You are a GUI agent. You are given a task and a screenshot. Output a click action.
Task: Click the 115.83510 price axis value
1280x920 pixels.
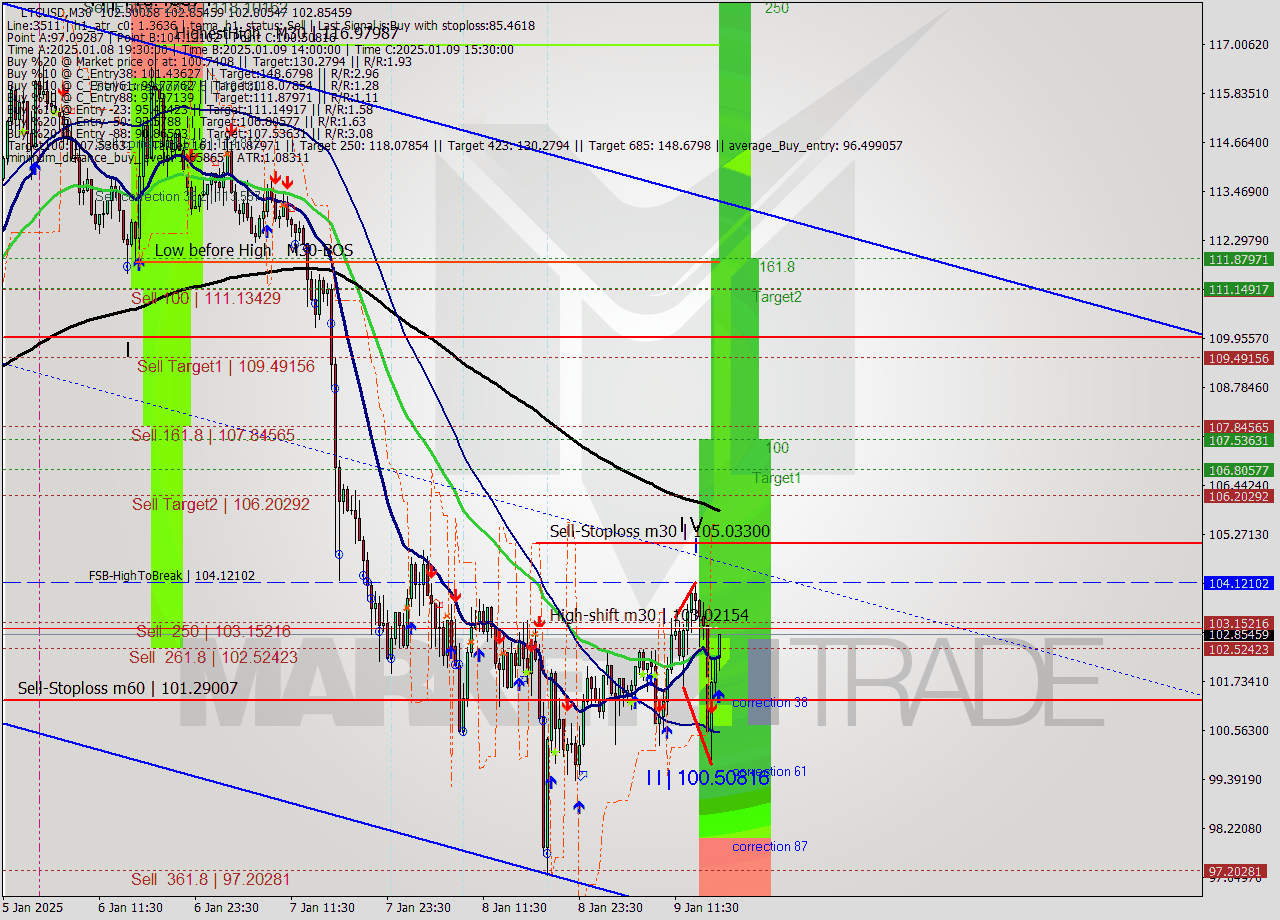point(1239,94)
